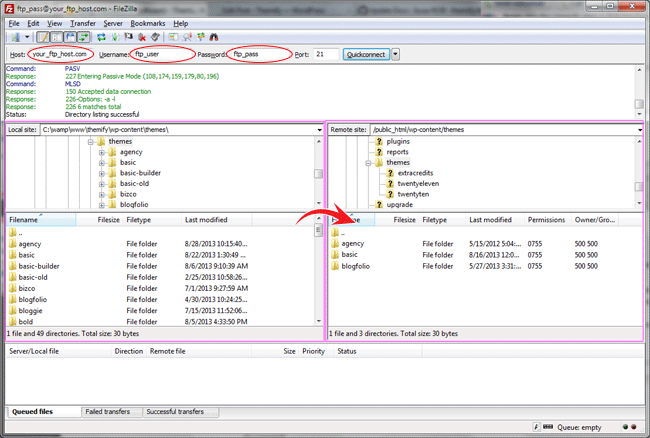The height and width of the screenshot is (438, 650).
Task: Collapse the remote themes tree node
Action: tap(368, 163)
